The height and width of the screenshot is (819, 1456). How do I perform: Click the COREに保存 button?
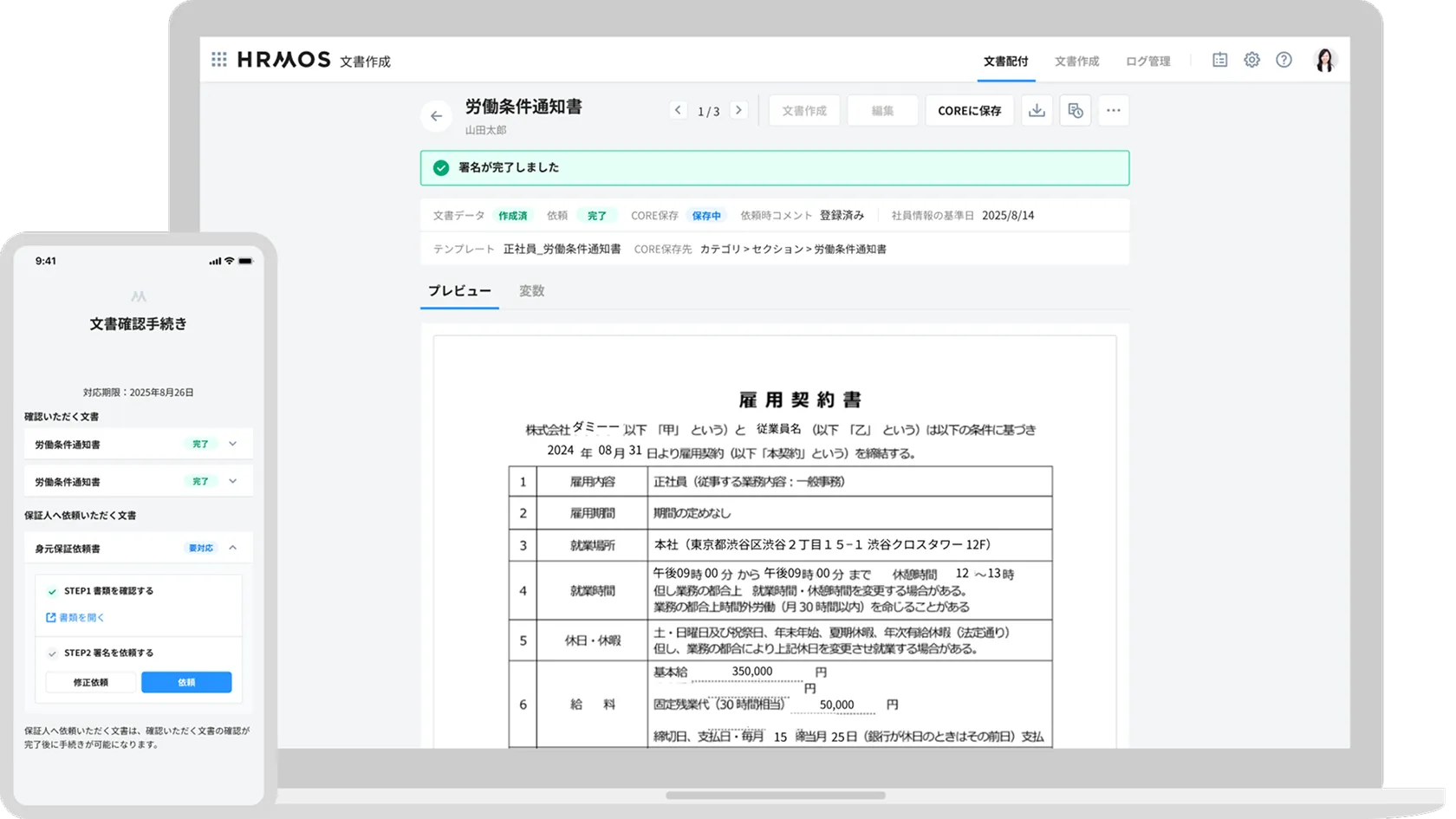(969, 110)
